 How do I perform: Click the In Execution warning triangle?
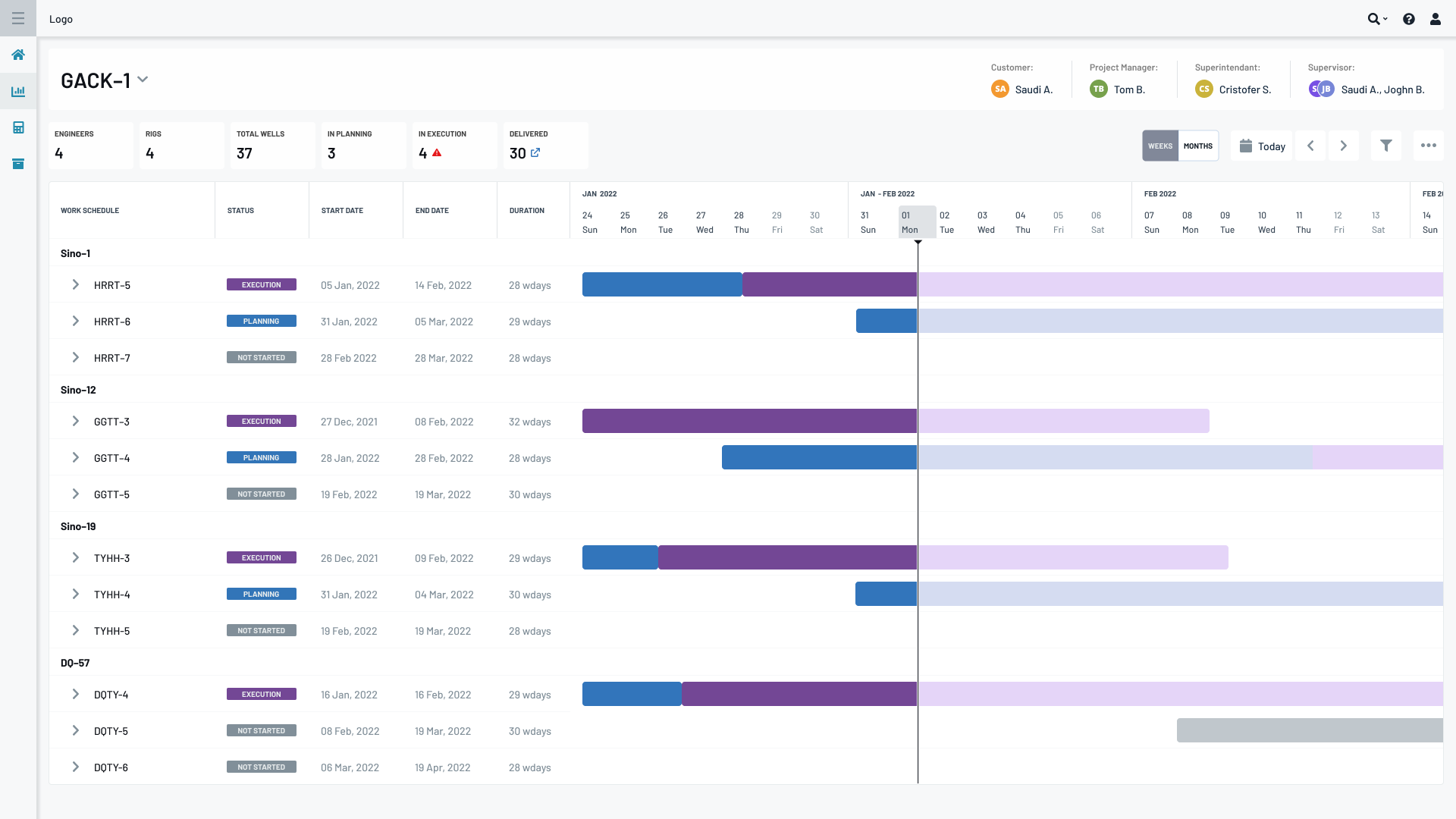(437, 152)
